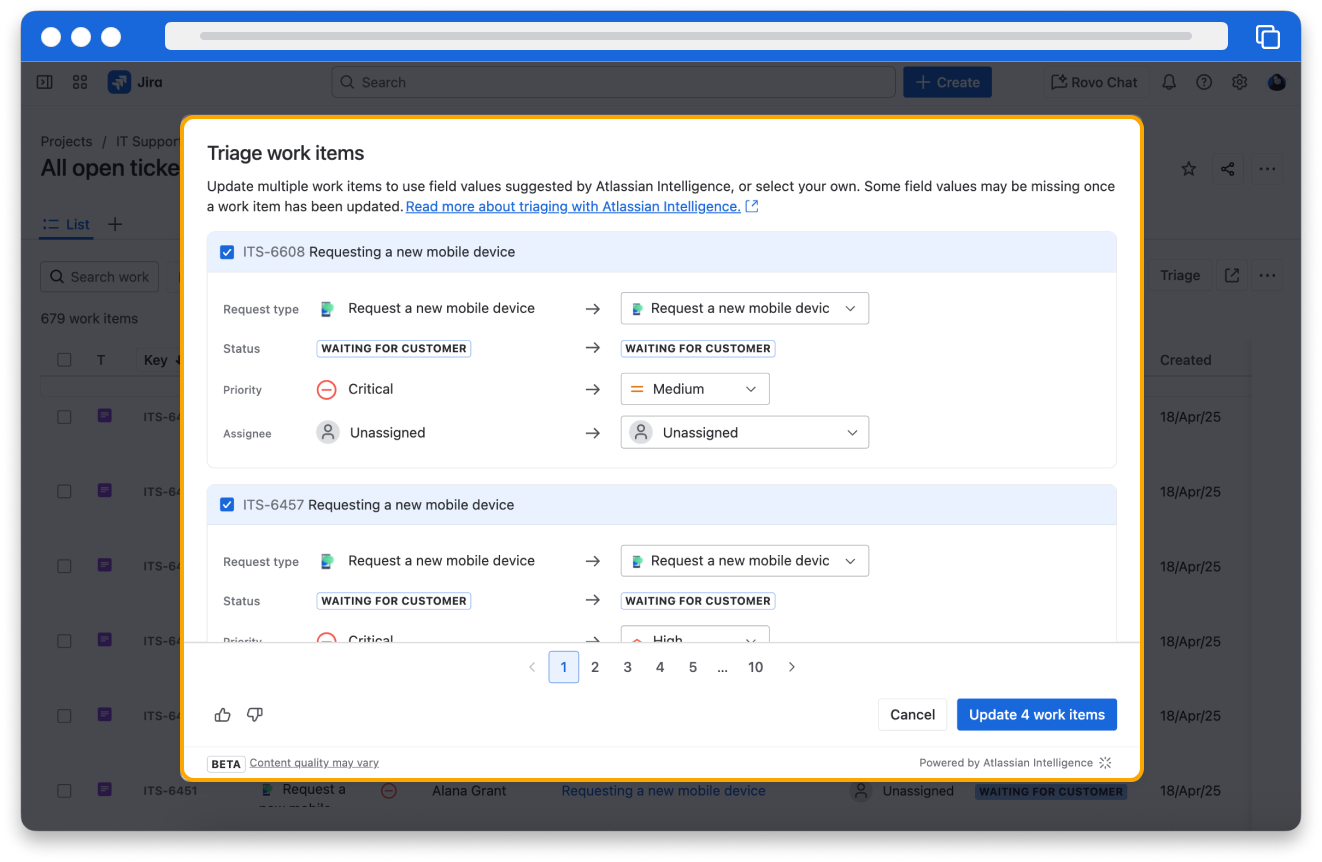Open ITS-6608 Assignee Unassigned dropdown
The height and width of the screenshot is (862, 1322).
[x=745, y=432]
